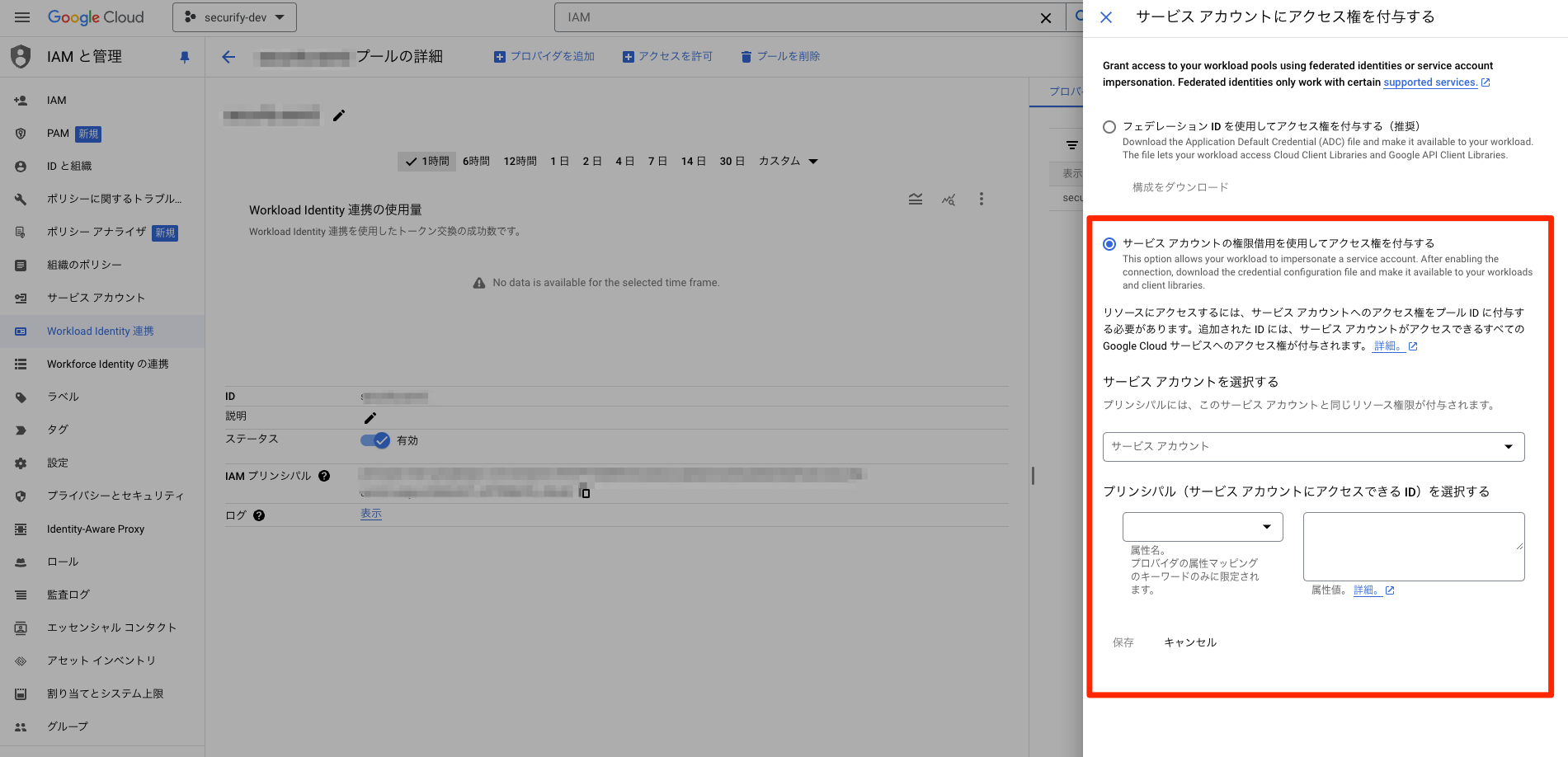Close the service account access panel

[1106, 17]
